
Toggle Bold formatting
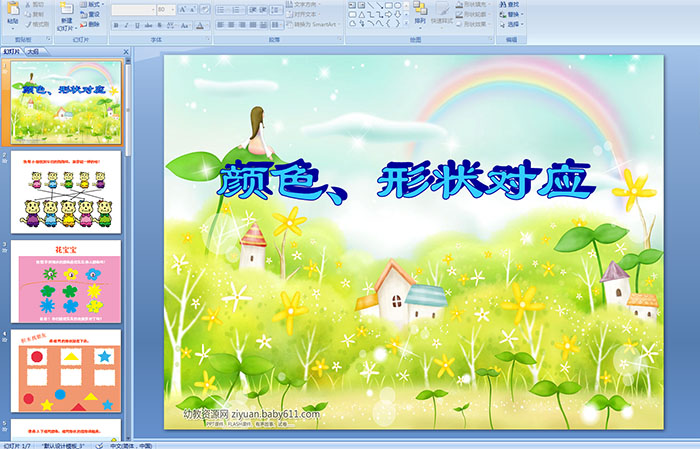(116, 25)
